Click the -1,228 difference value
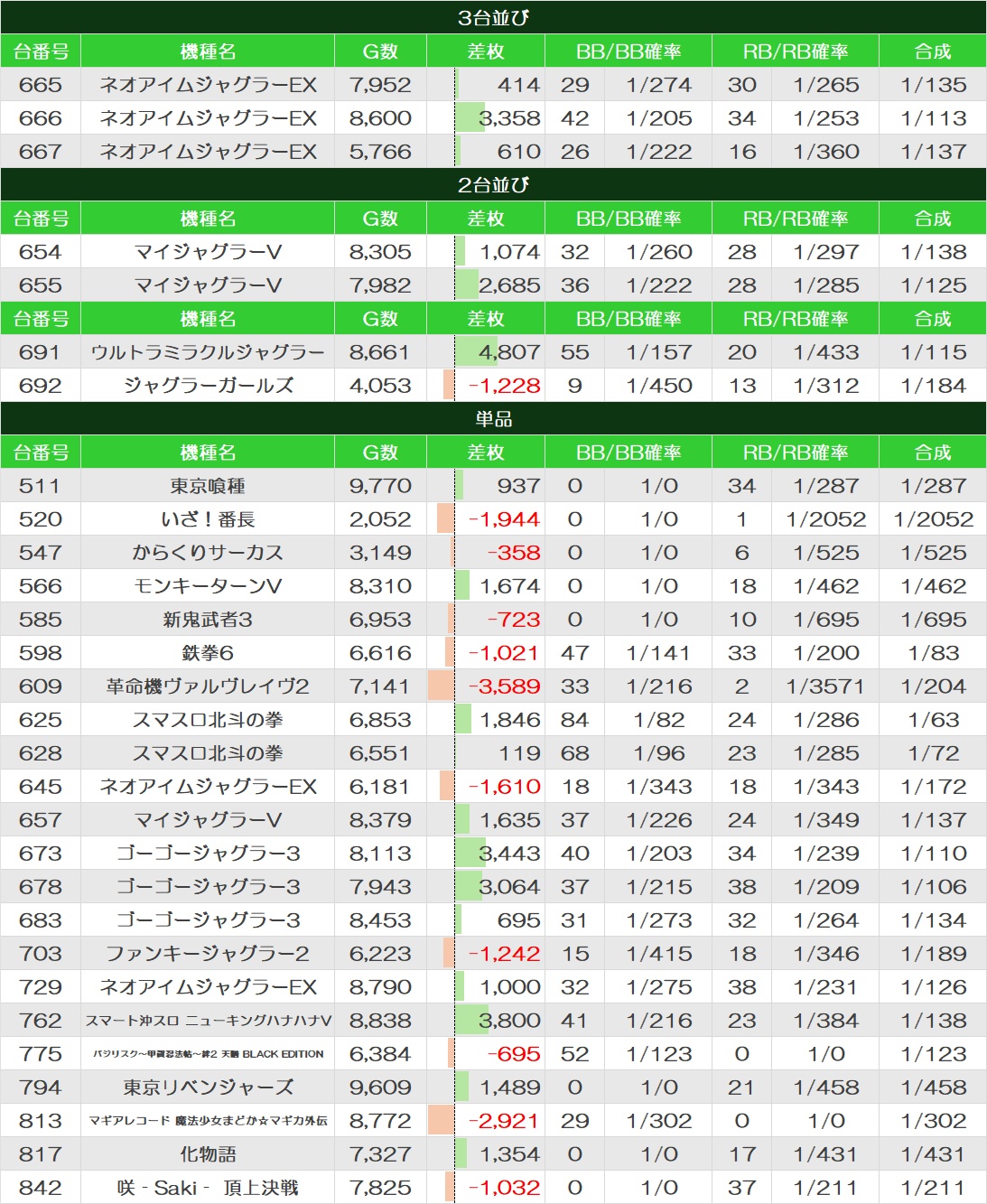The height and width of the screenshot is (1204, 987). click(504, 386)
